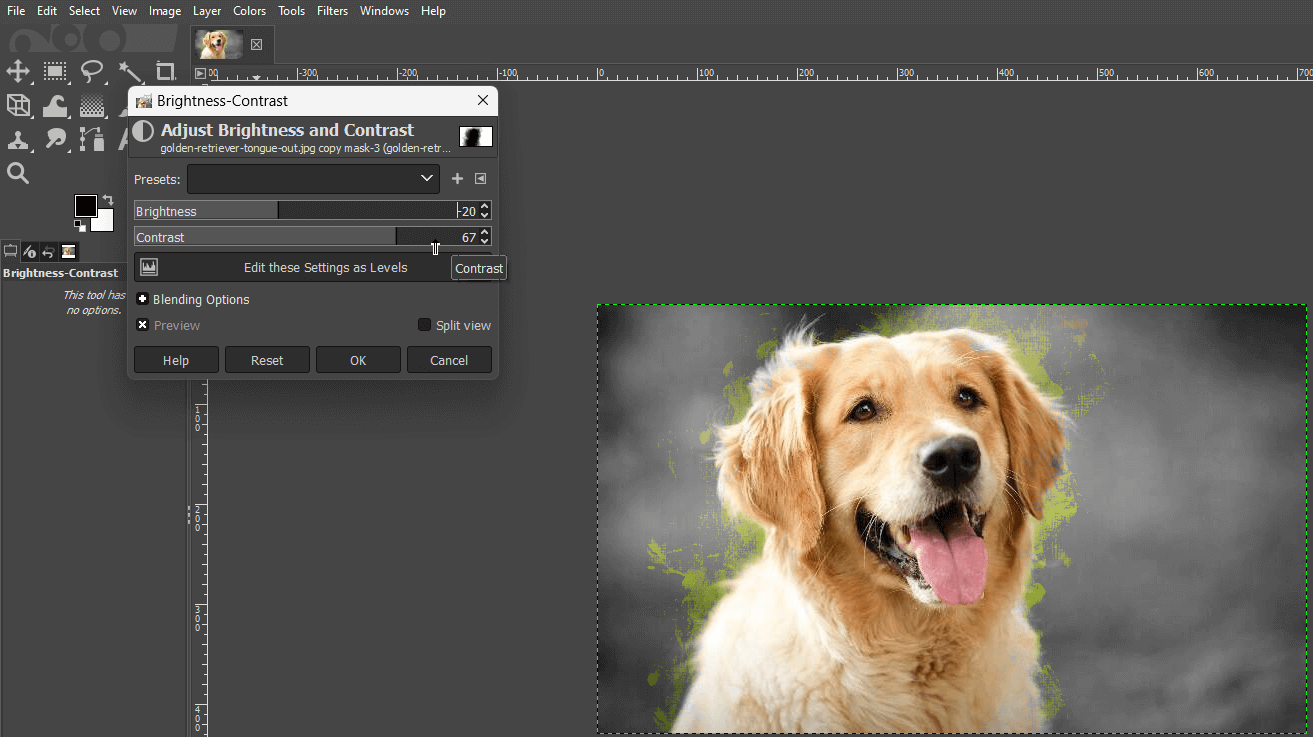Select the Free Select lasso tool

point(92,71)
